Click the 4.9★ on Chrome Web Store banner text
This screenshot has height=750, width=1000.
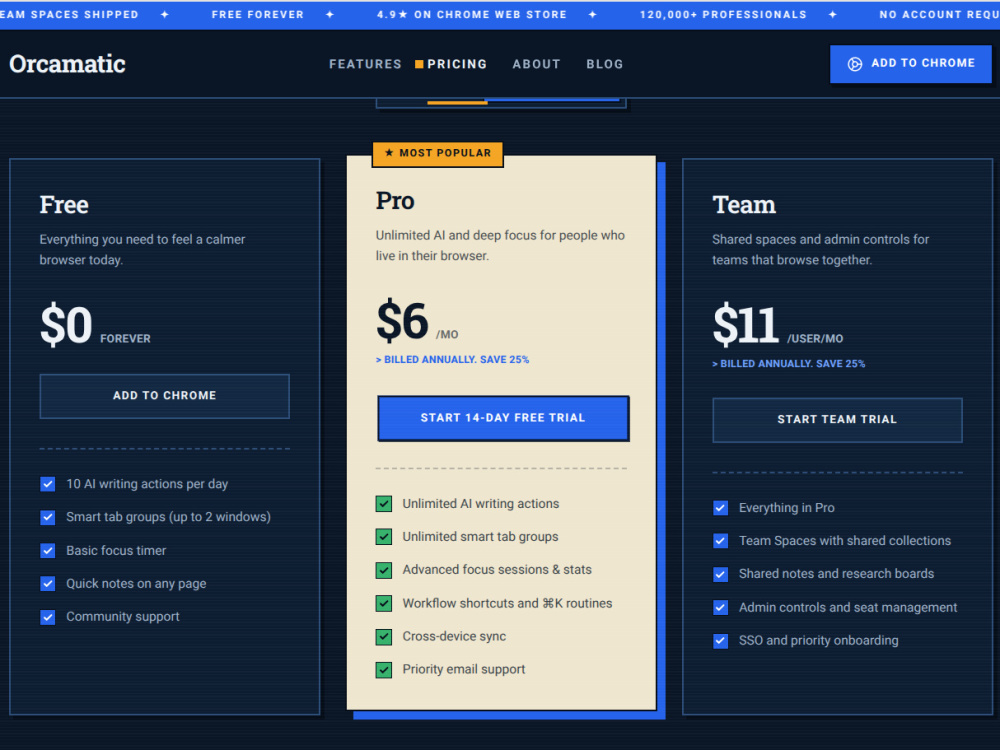point(471,15)
